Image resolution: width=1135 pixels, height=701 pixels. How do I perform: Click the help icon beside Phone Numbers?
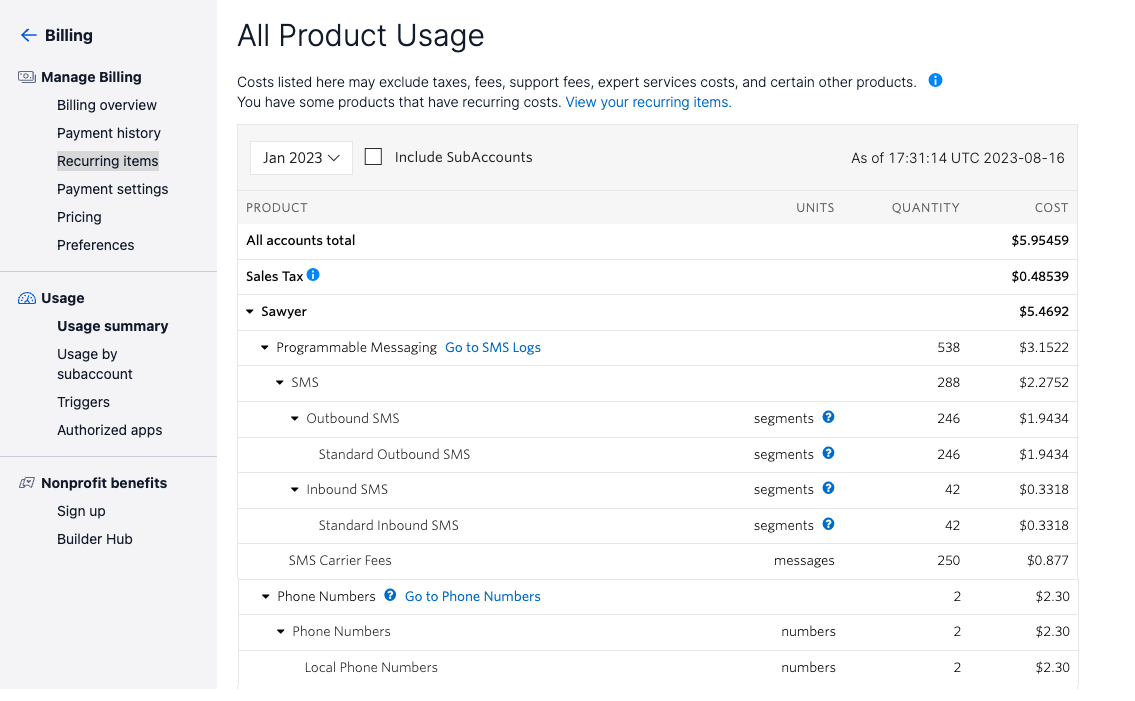coord(390,596)
